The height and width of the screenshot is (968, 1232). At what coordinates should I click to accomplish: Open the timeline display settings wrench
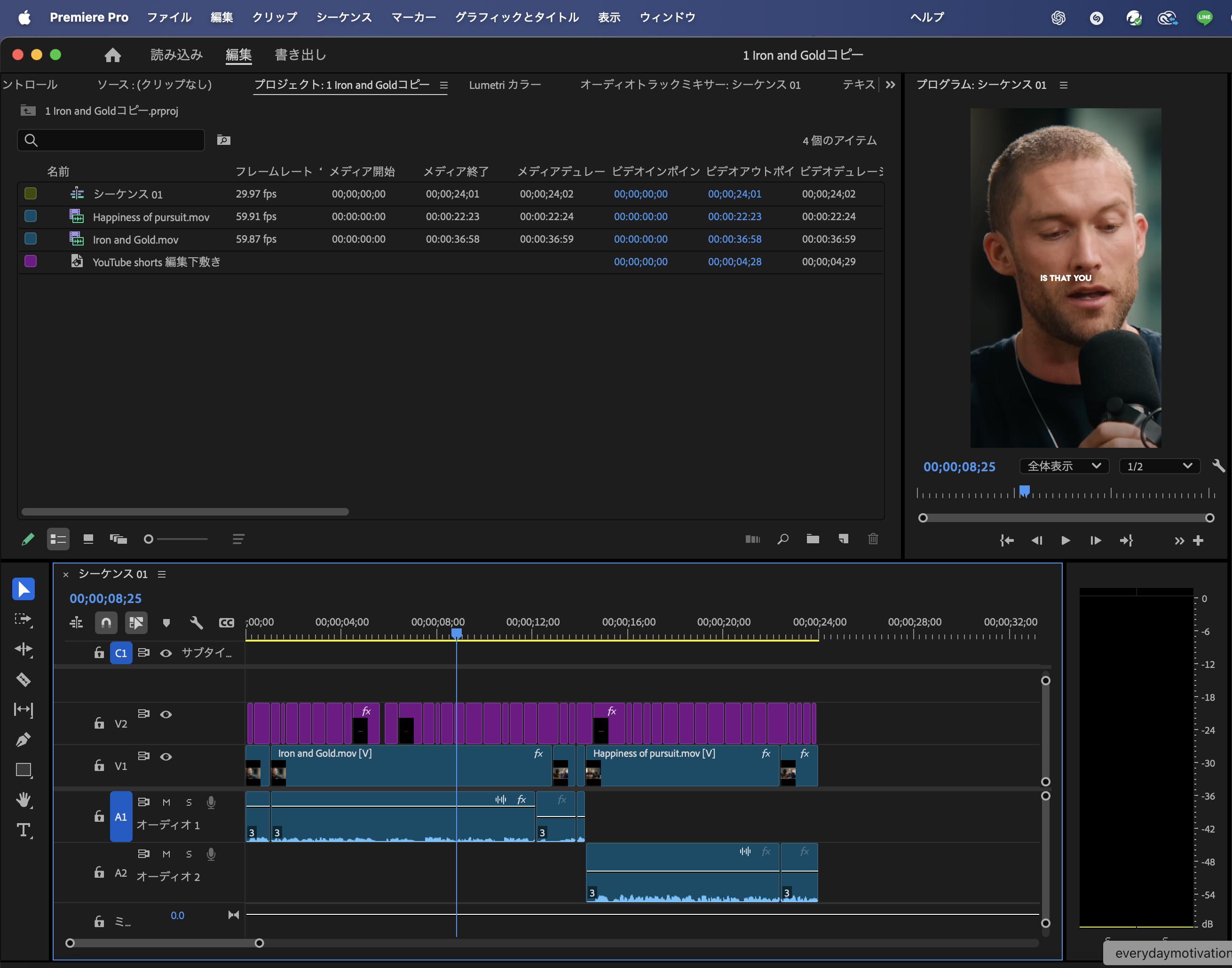click(196, 622)
